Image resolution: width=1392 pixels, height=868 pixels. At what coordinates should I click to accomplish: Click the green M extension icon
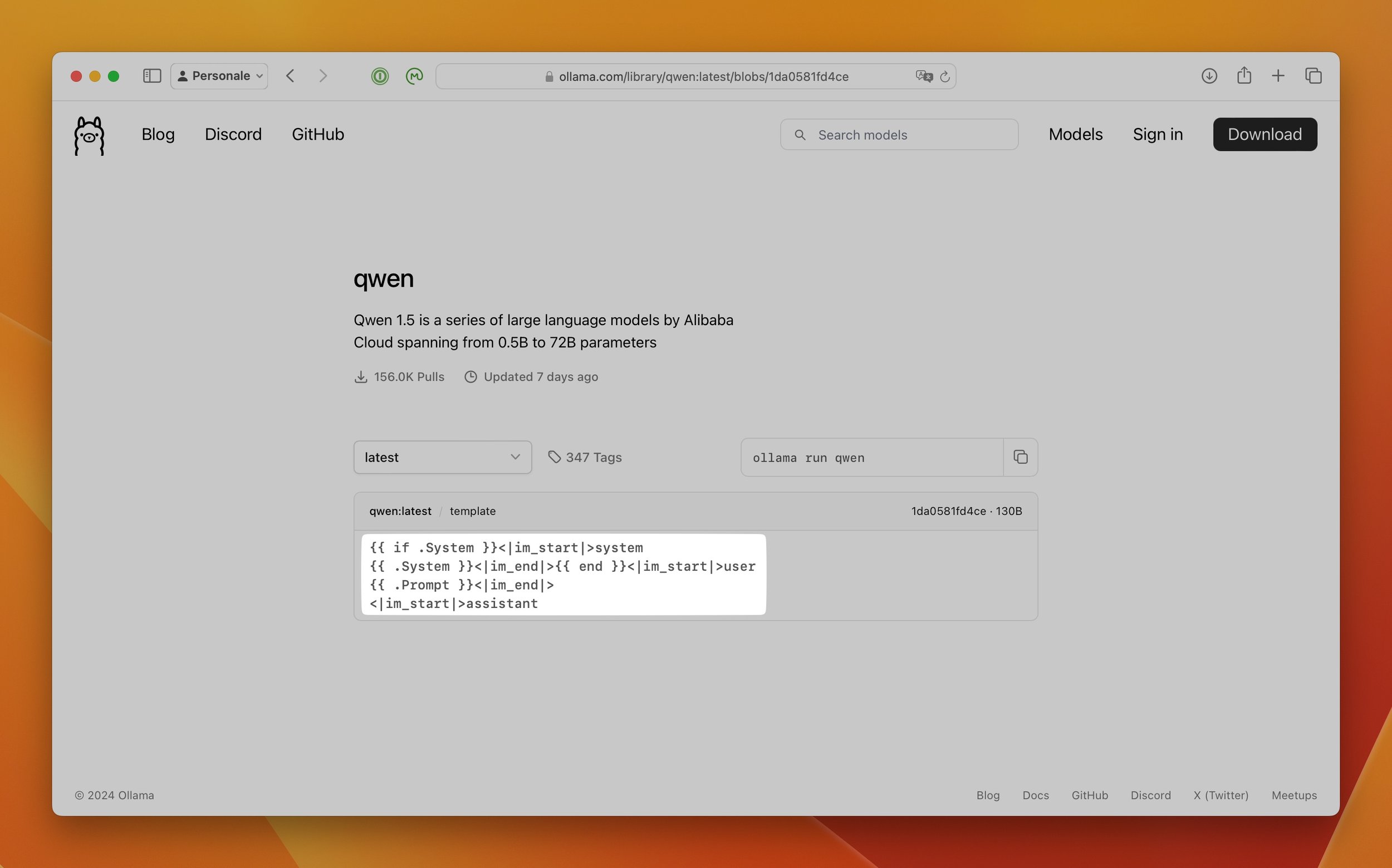pos(414,76)
